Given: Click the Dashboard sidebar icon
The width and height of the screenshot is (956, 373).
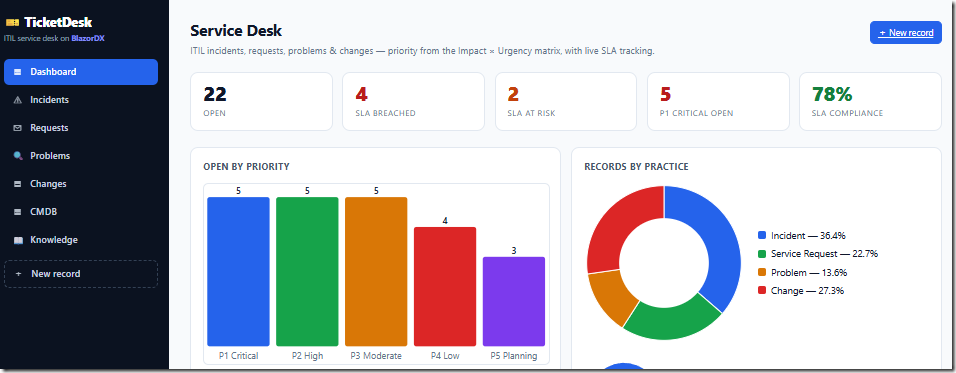Looking at the screenshot, I should [17, 72].
